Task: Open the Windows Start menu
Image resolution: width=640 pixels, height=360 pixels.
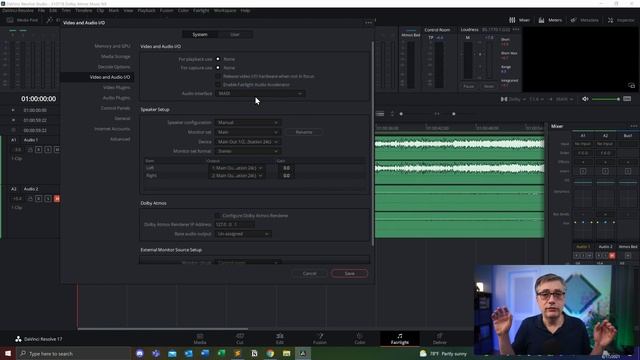Action: pyautogui.click(x=8, y=353)
